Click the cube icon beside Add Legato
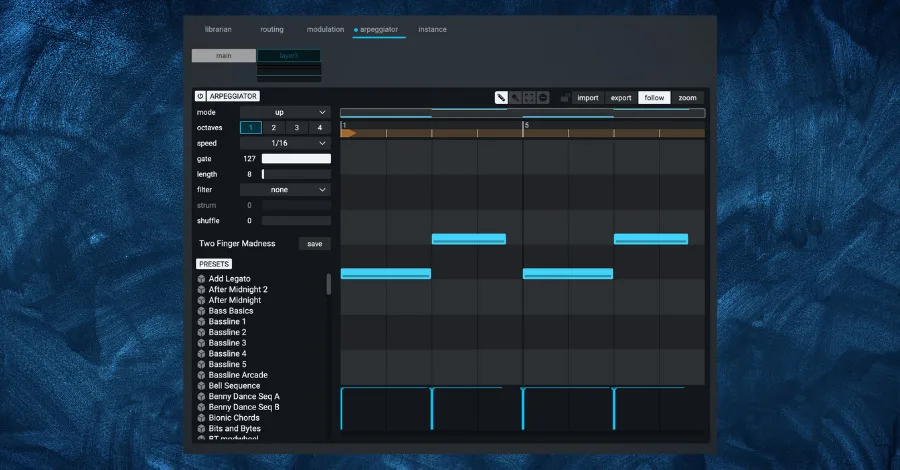 coord(201,279)
